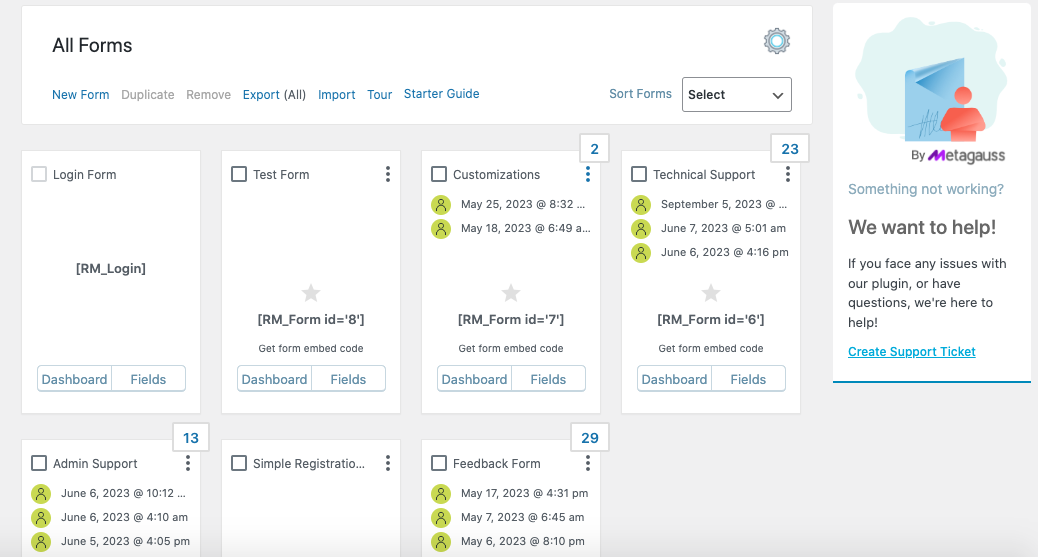Image resolution: width=1038 pixels, height=557 pixels.
Task: Choose Import from the forms toolbar
Action: coord(336,95)
